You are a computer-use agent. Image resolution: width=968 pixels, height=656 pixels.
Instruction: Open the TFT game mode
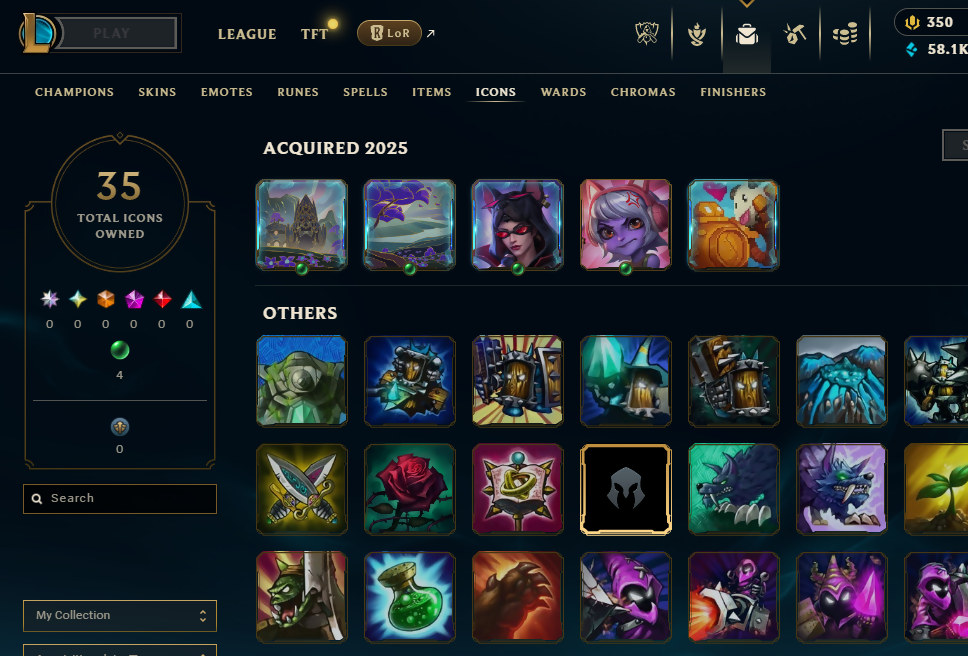(315, 34)
